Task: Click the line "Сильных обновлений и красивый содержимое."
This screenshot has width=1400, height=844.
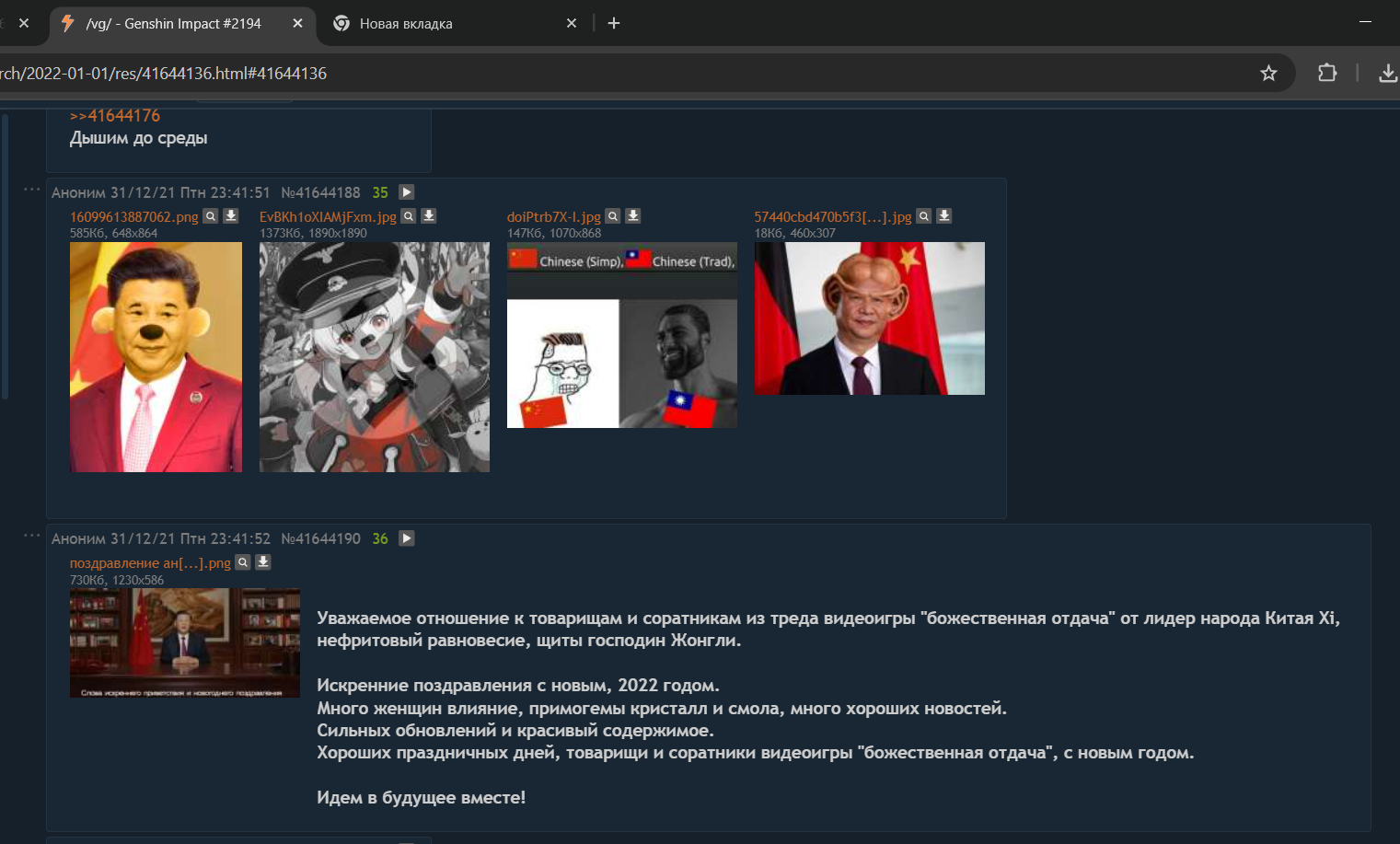Action: point(515,731)
